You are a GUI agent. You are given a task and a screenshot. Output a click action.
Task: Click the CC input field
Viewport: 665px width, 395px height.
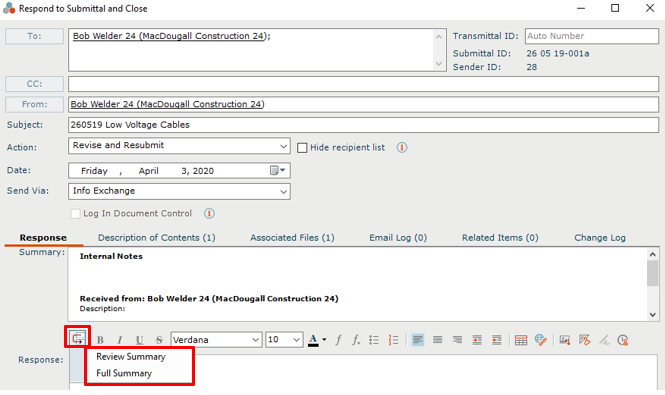pyautogui.click(x=363, y=84)
